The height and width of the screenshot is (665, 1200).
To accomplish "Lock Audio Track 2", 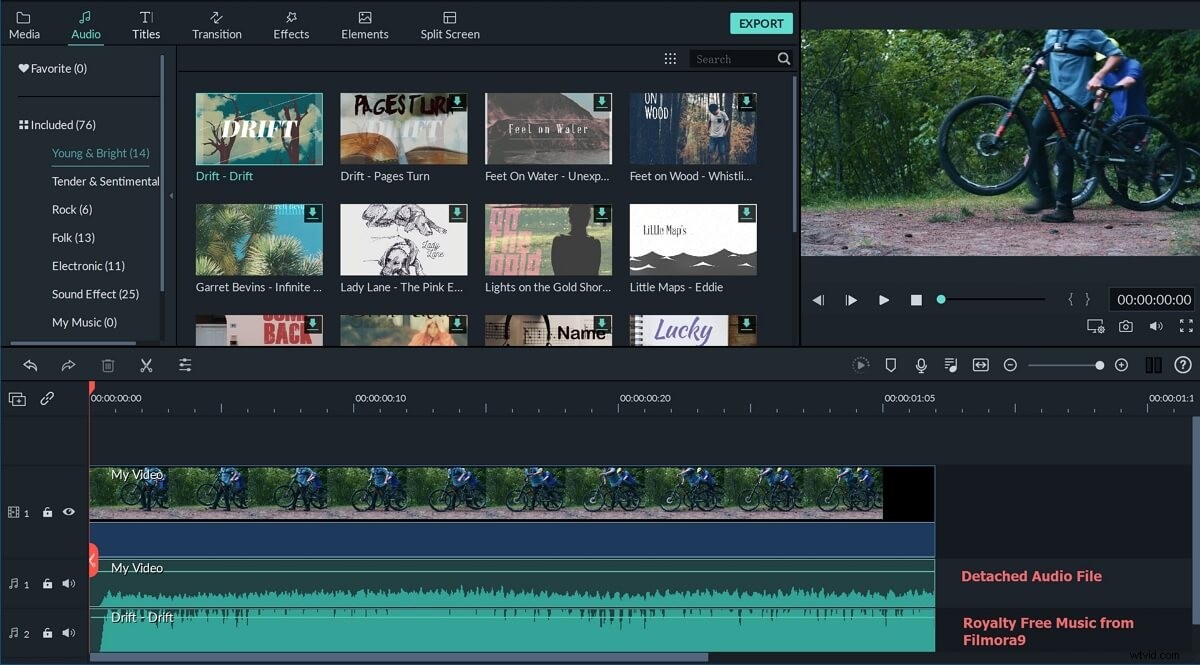I will tap(46, 633).
